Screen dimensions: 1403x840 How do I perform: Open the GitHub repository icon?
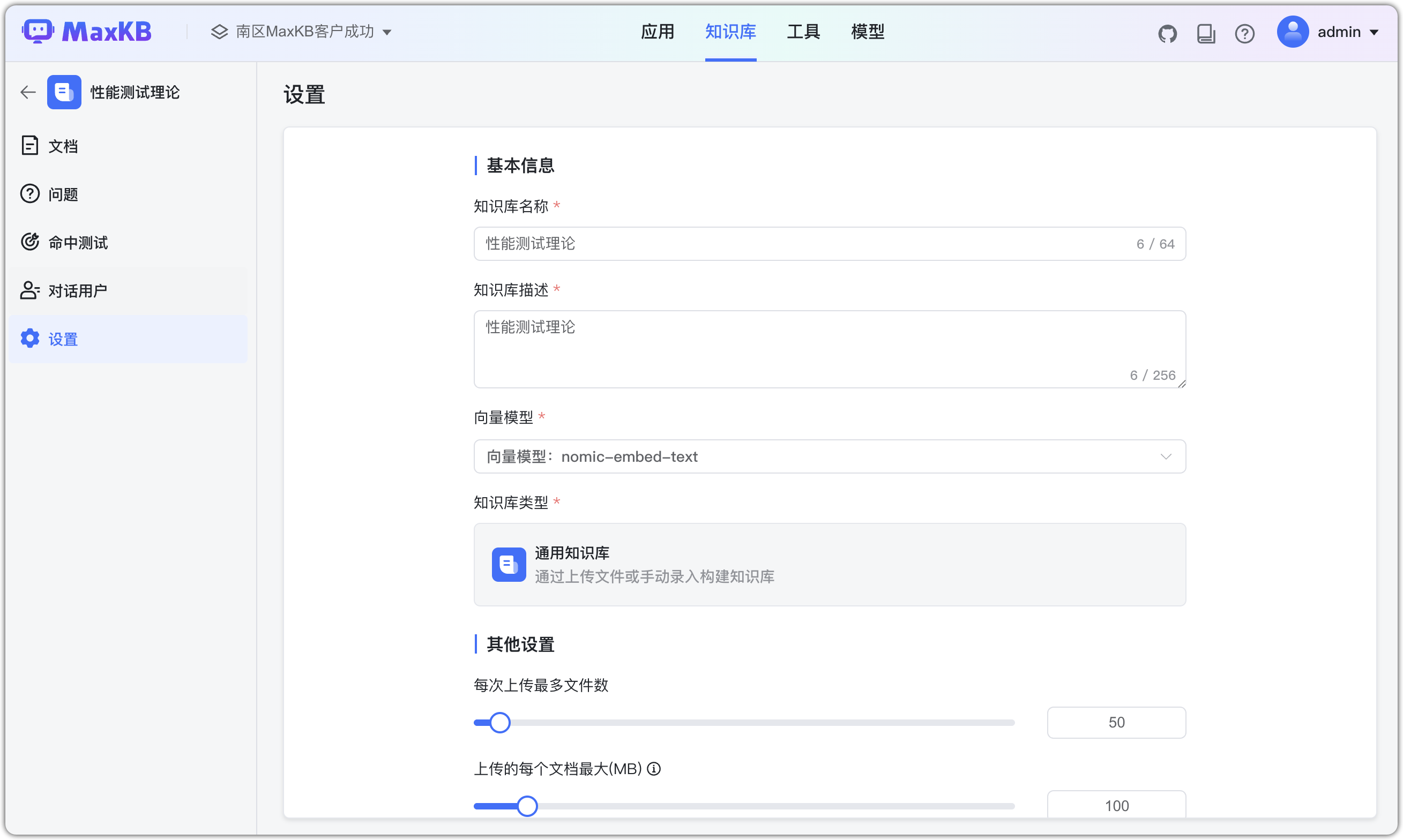coord(1167,33)
